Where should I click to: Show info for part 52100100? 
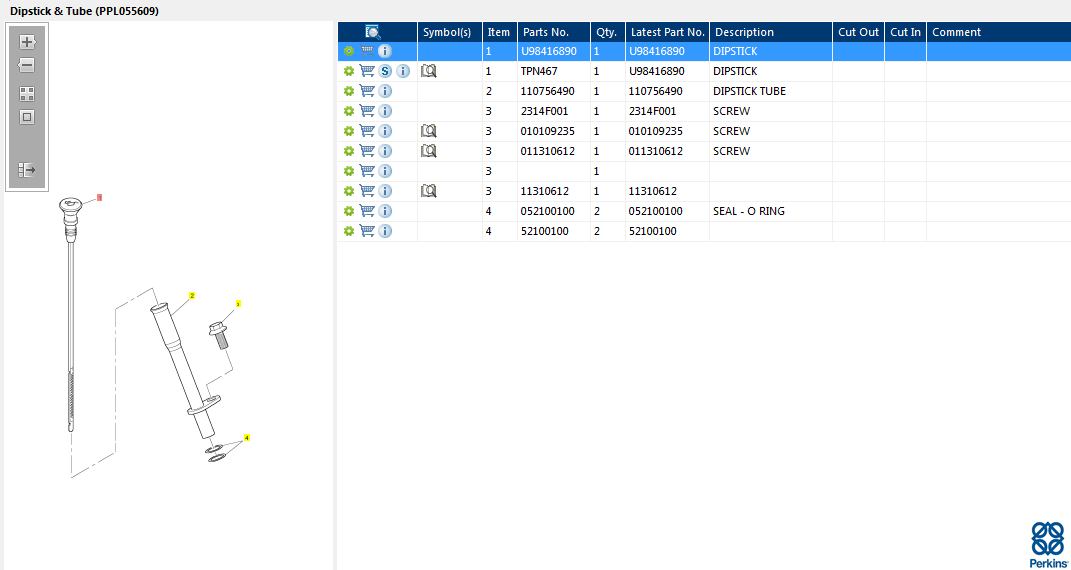pyautogui.click(x=385, y=231)
